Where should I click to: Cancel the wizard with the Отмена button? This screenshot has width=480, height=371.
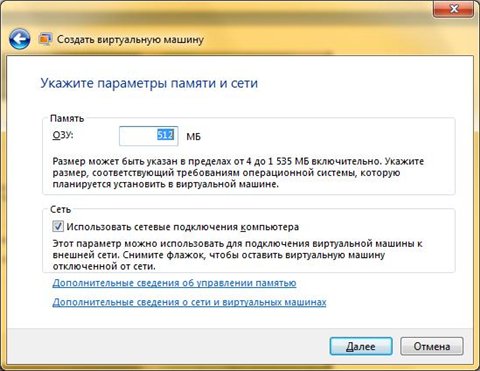click(x=432, y=346)
